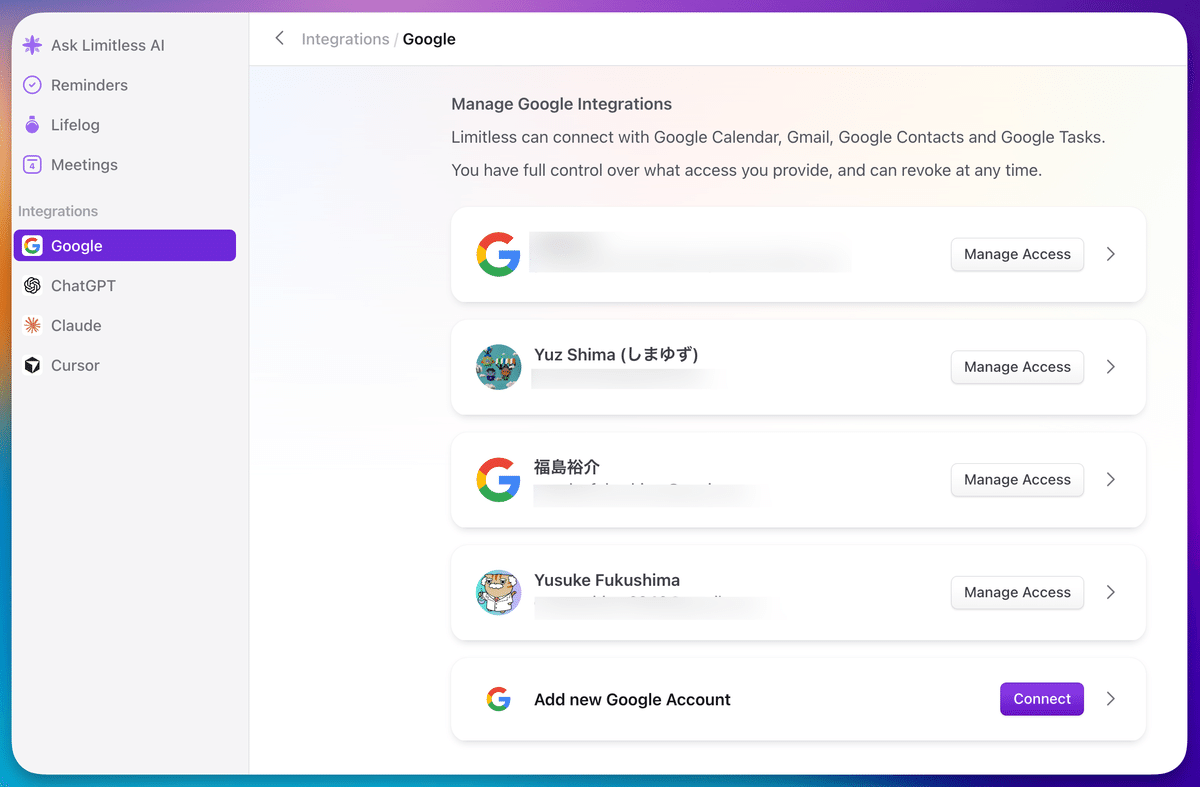Click the ChatGPT logo icon in sidebar
The width and height of the screenshot is (1200, 787).
pos(32,286)
